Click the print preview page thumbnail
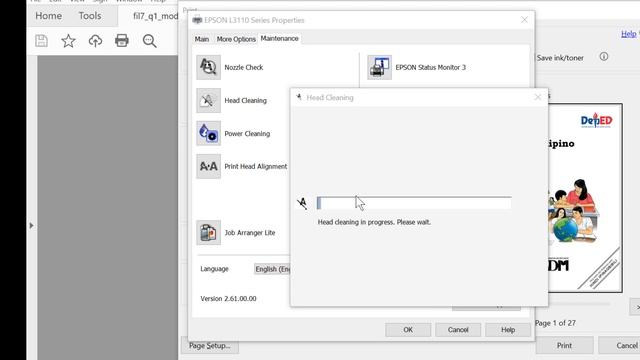Image resolution: width=640 pixels, height=360 pixels. pyautogui.click(x=585, y=198)
